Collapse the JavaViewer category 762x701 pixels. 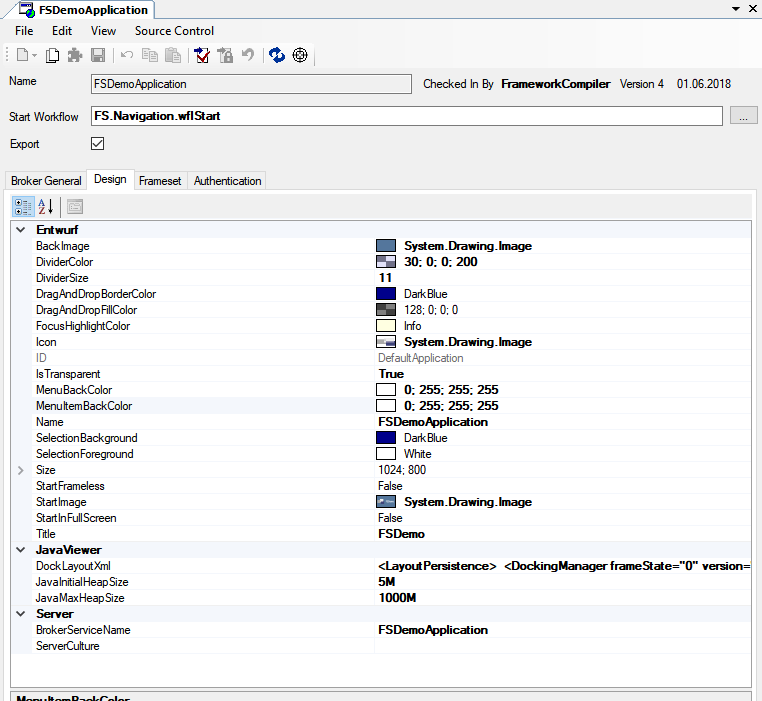(x=21, y=550)
